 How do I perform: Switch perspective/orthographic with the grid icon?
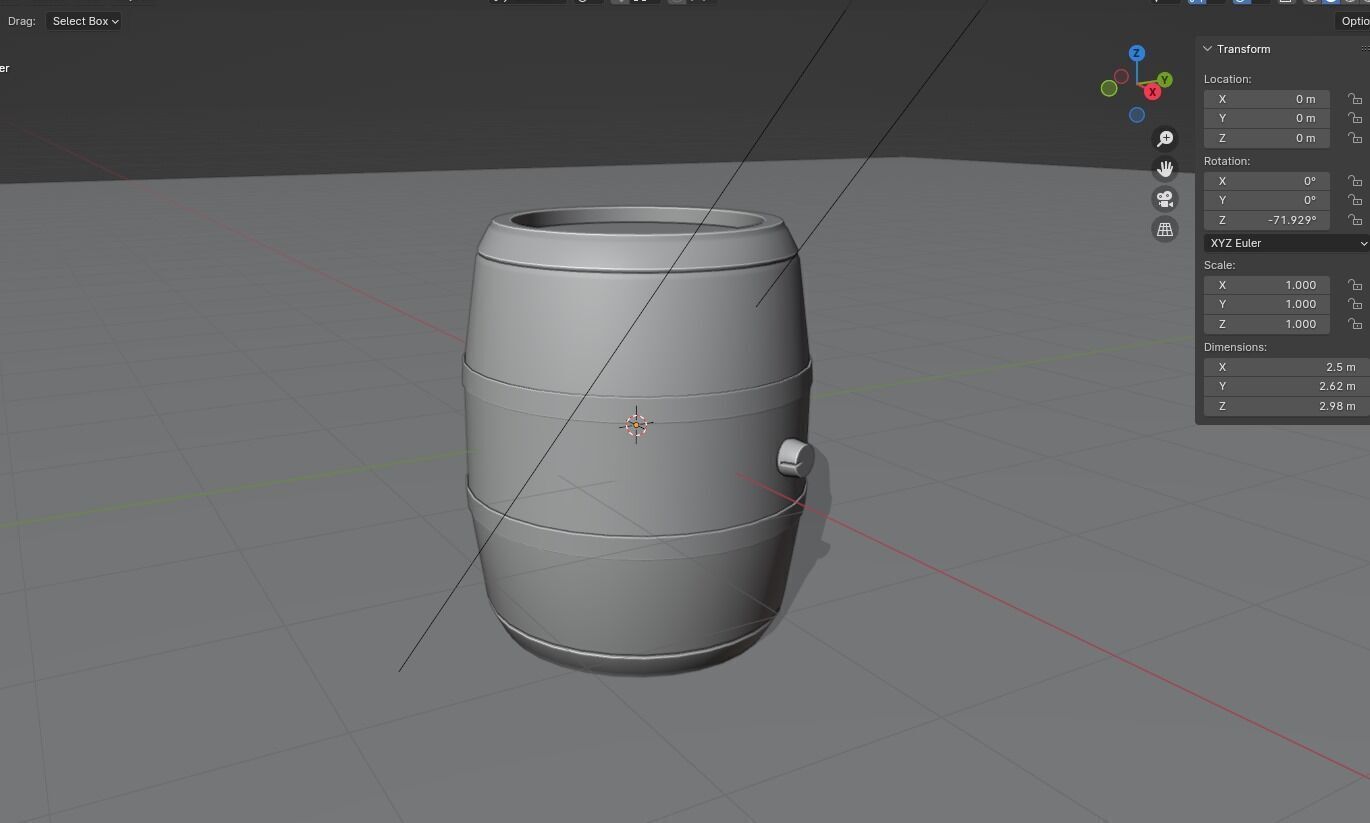point(1165,229)
